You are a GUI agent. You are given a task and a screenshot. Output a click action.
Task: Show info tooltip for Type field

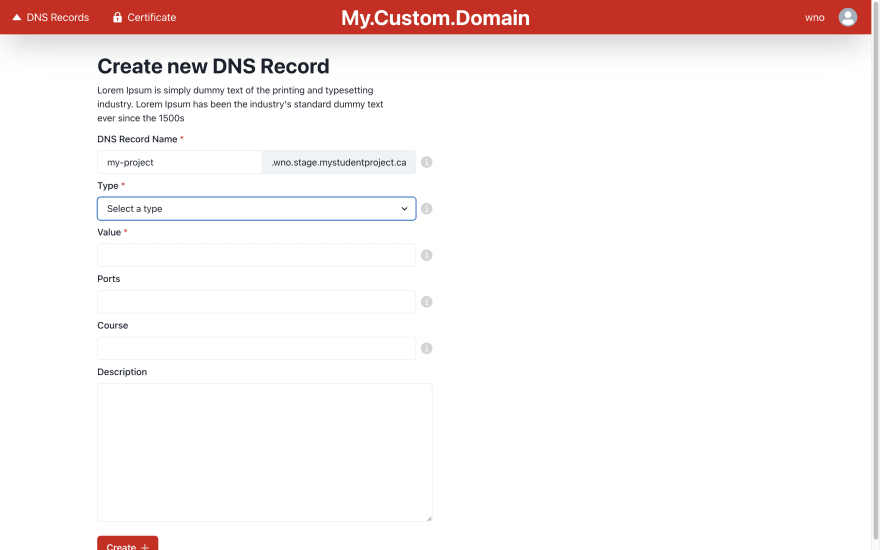(x=427, y=209)
